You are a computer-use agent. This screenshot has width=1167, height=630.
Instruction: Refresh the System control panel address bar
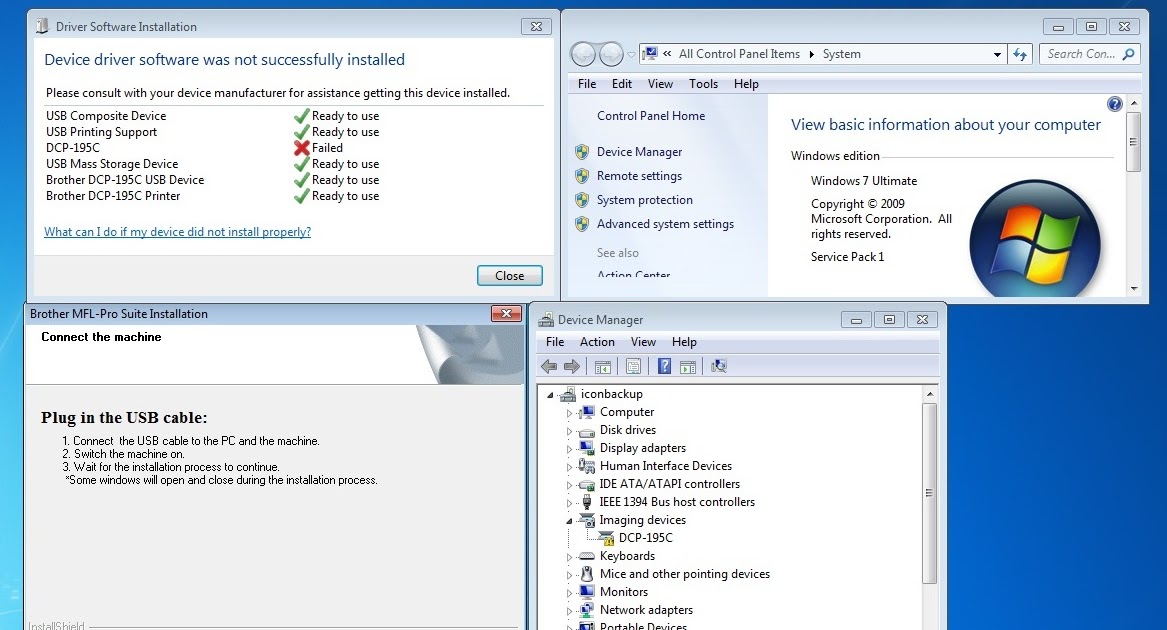pyautogui.click(x=1020, y=54)
